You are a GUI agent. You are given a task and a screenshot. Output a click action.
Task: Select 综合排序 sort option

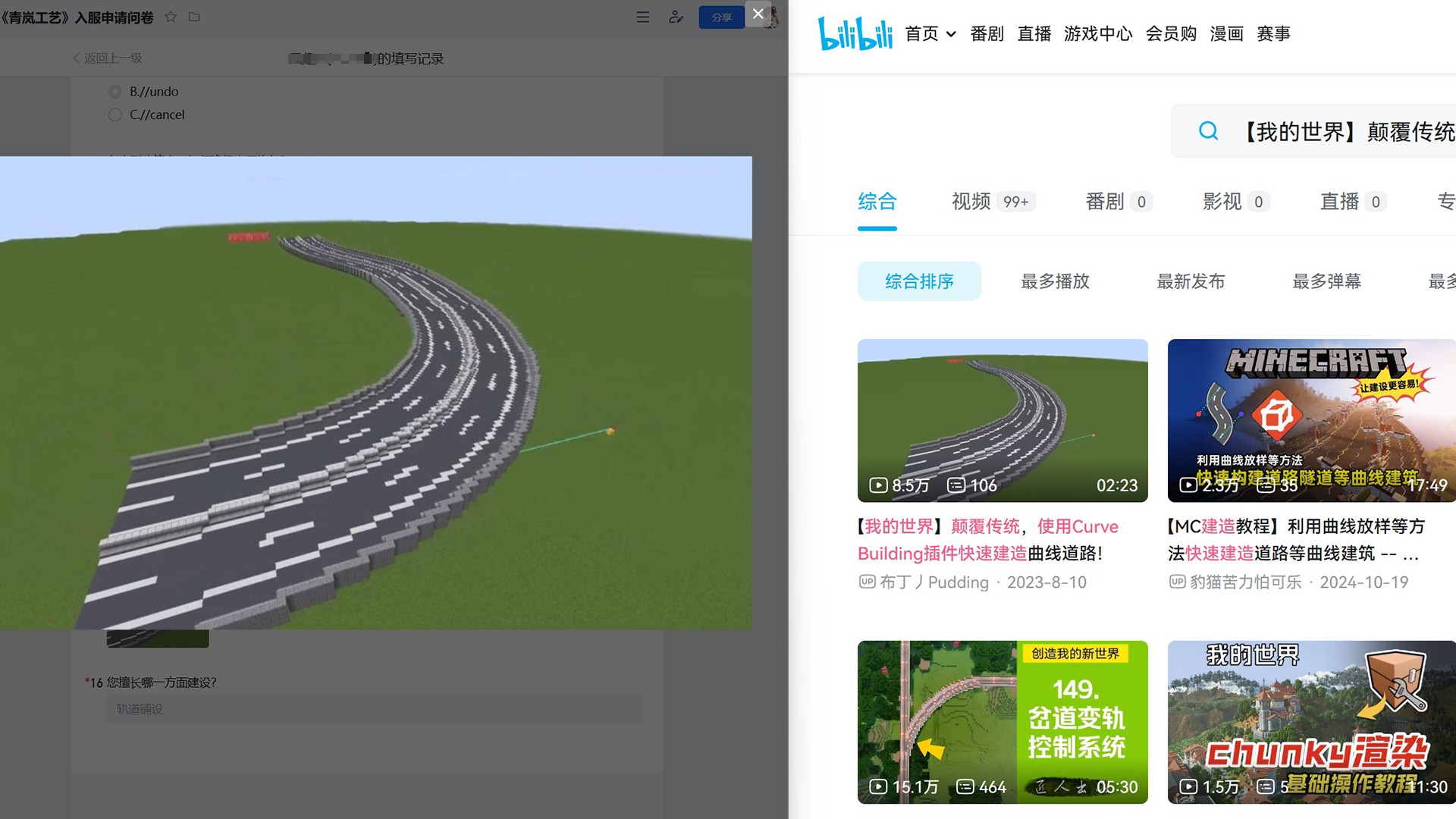pos(919,281)
